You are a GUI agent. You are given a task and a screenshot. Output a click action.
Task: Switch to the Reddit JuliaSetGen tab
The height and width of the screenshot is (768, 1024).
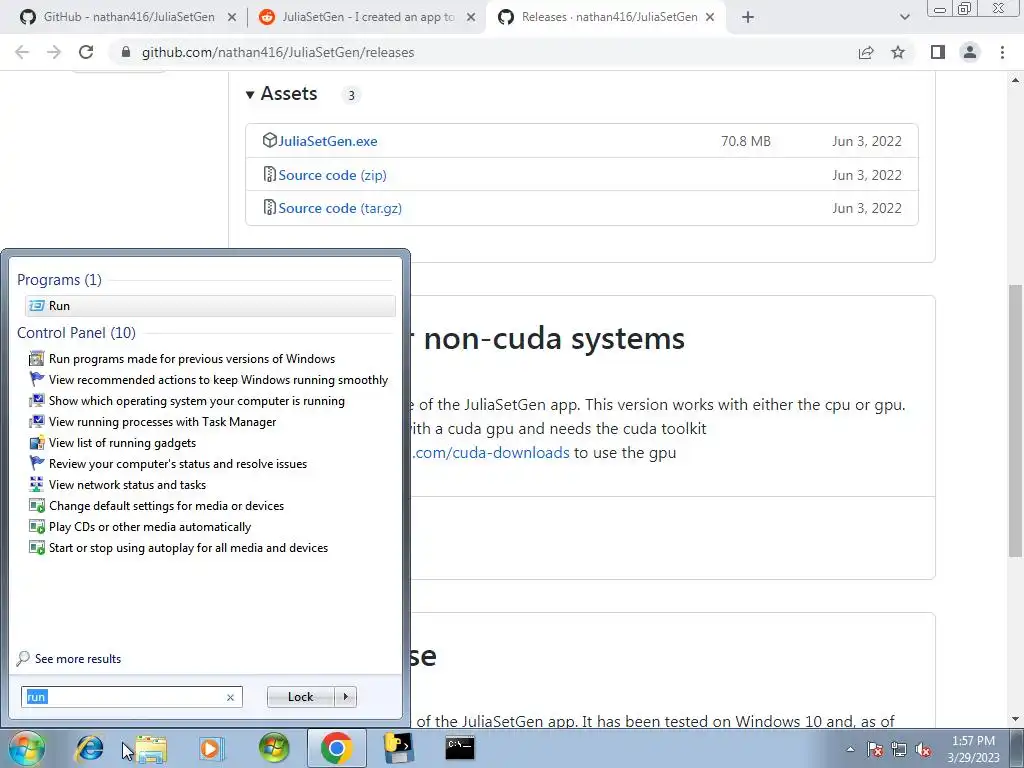[x=366, y=18]
